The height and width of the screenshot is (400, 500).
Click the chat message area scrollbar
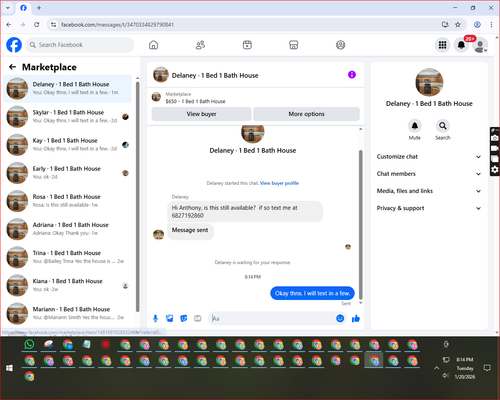(x=360, y=224)
